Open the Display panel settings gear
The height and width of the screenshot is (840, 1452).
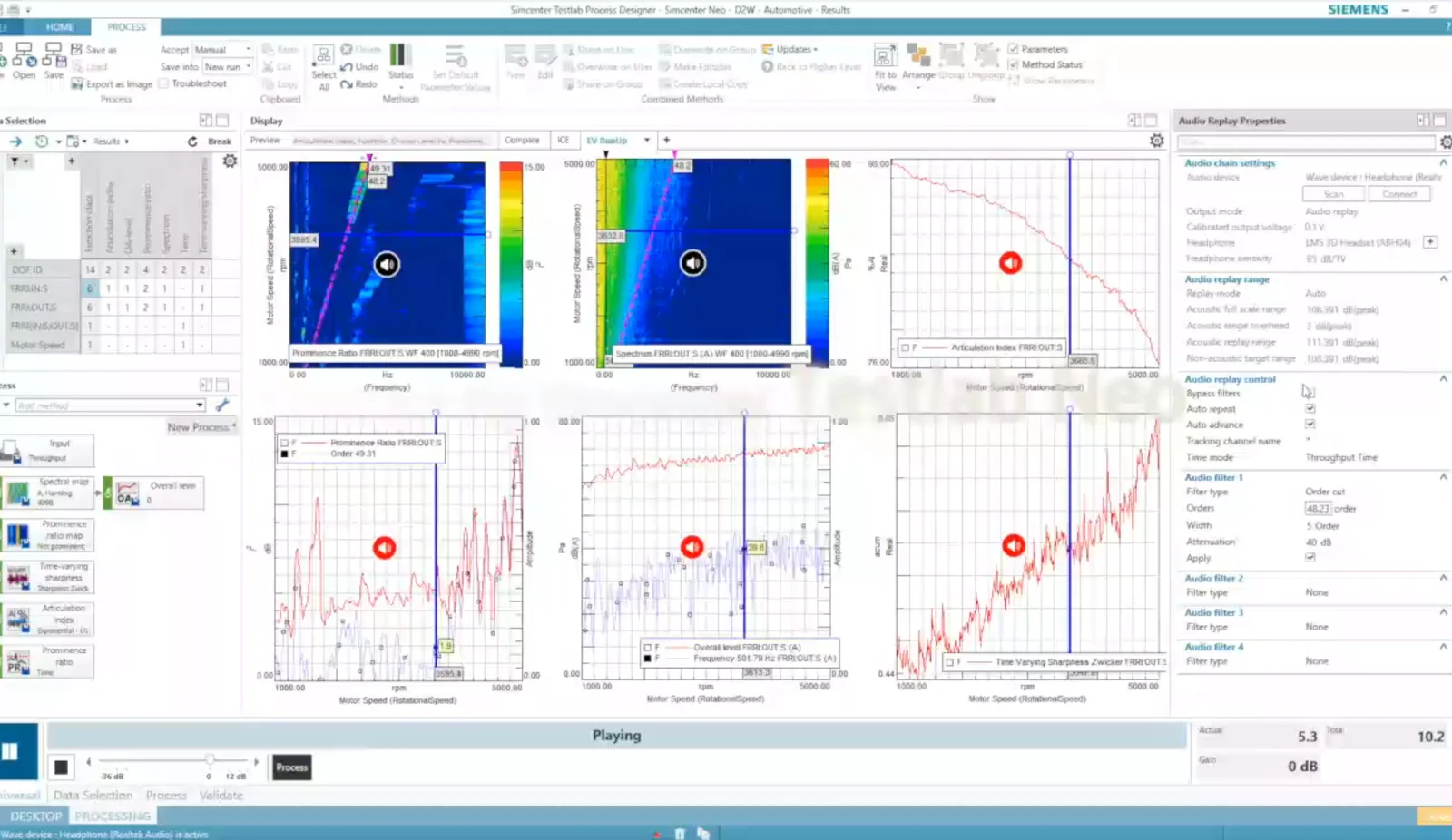1156,141
